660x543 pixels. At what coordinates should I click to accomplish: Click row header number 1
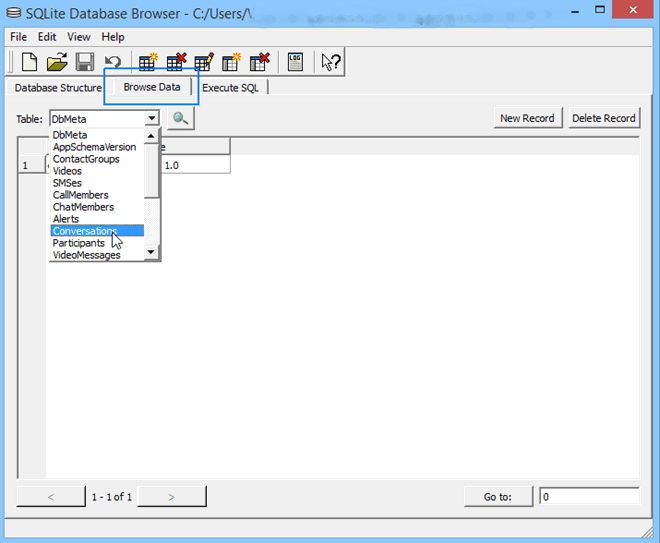[32, 165]
